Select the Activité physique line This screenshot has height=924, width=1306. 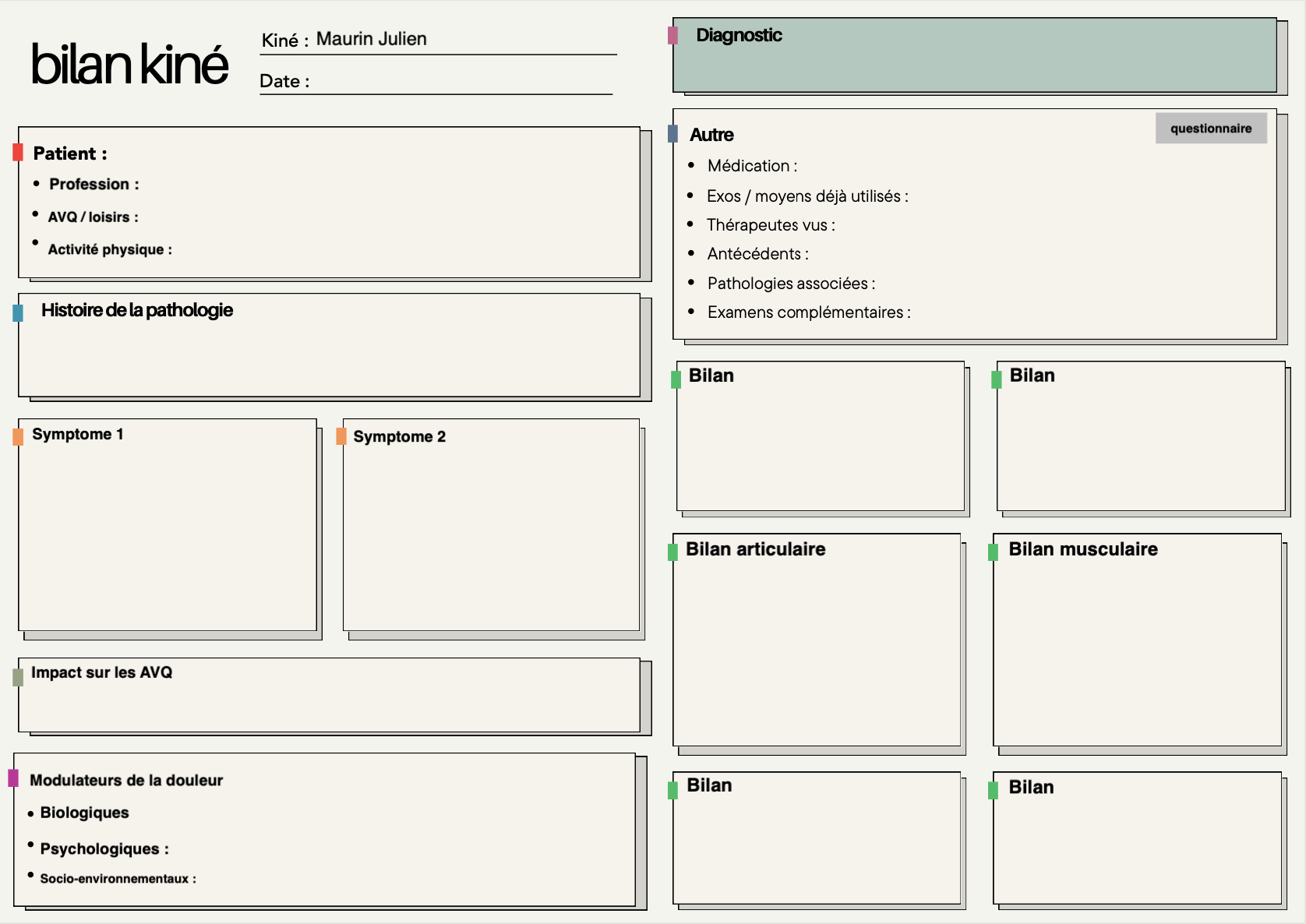coord(110,250)
